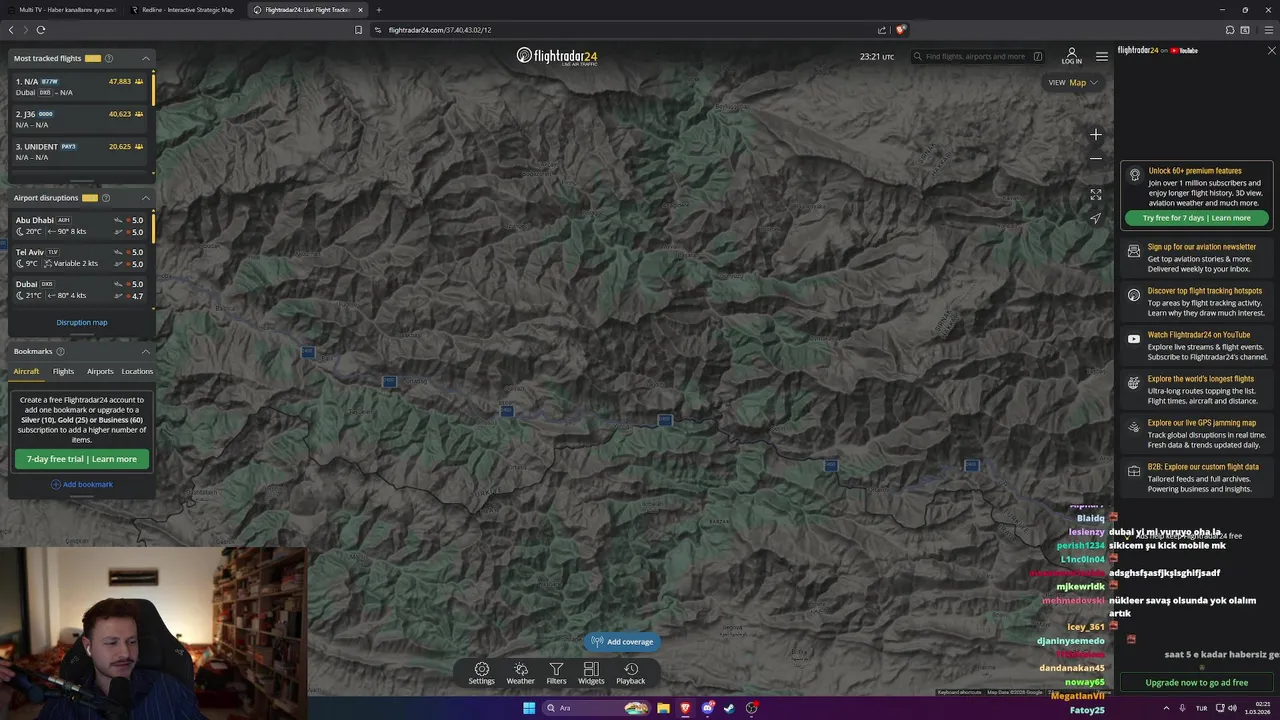Open the Disruption map link
The height and width of the screenshot is (720, 1280).
(82, 322)
